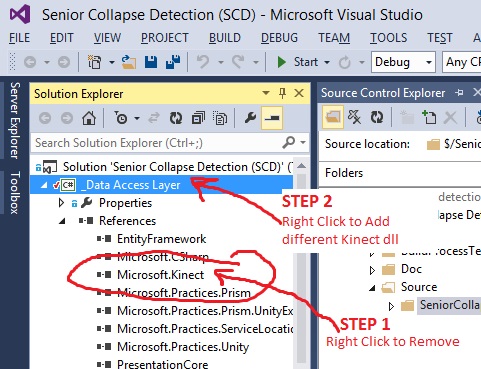Toggle Preview Selected Items button in Solution Explorer
The width and height of the screenshot is (481, 369).
[x=272, y=118]
